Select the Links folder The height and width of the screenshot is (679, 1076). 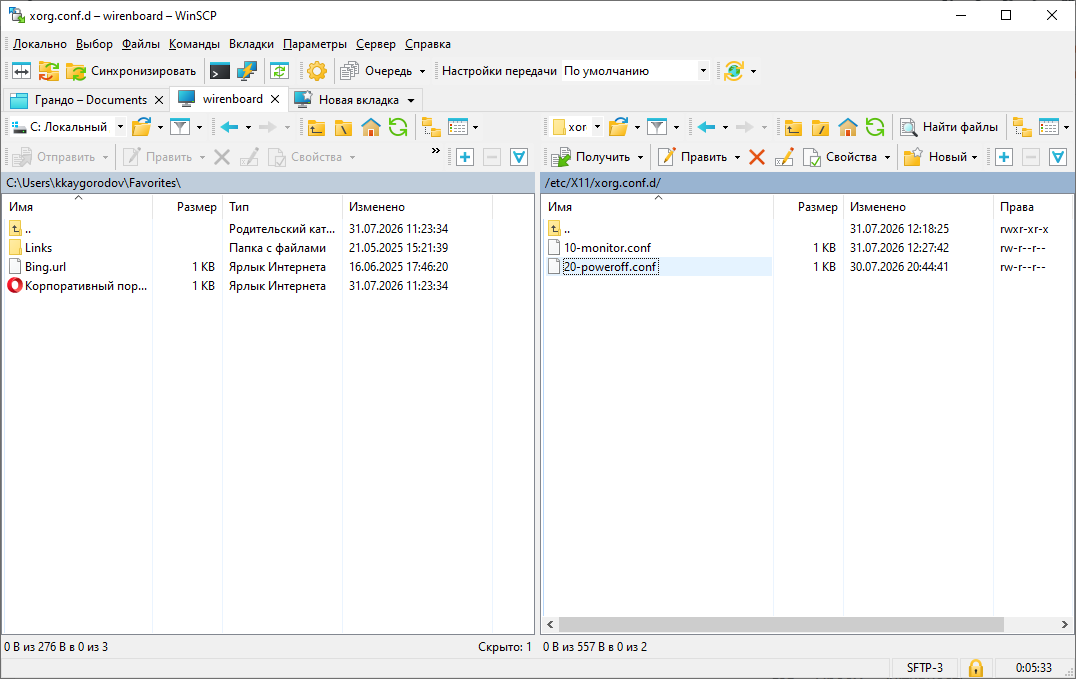(x=38, y=248)
